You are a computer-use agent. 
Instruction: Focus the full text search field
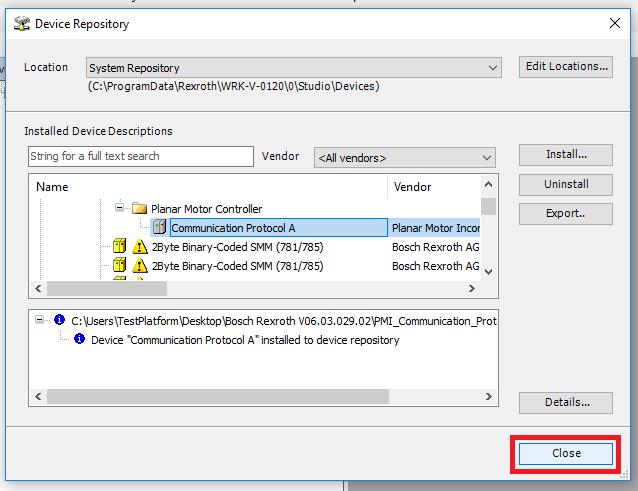coord(140,157)
